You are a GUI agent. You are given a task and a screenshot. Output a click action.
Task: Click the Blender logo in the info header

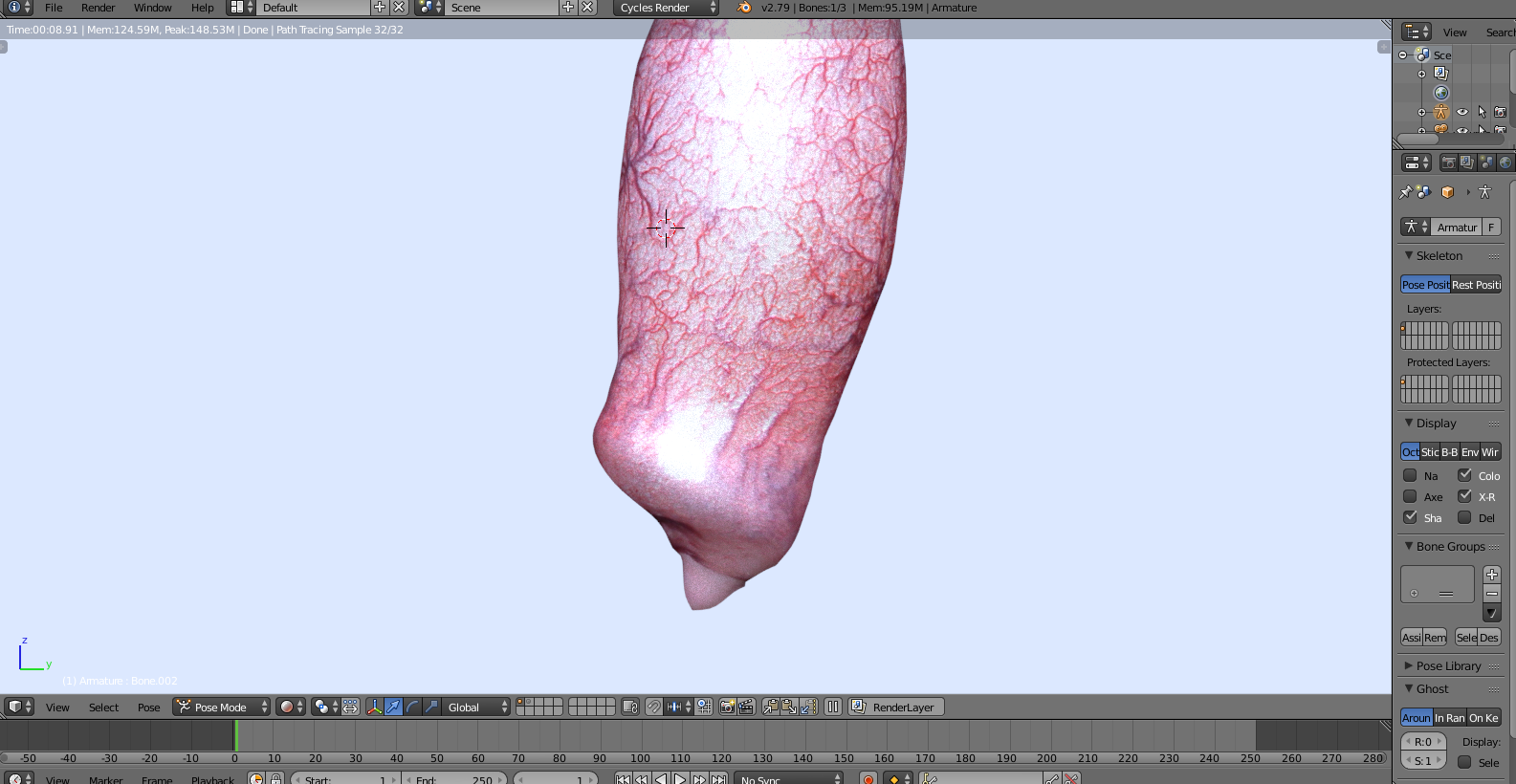pos(744,8)
